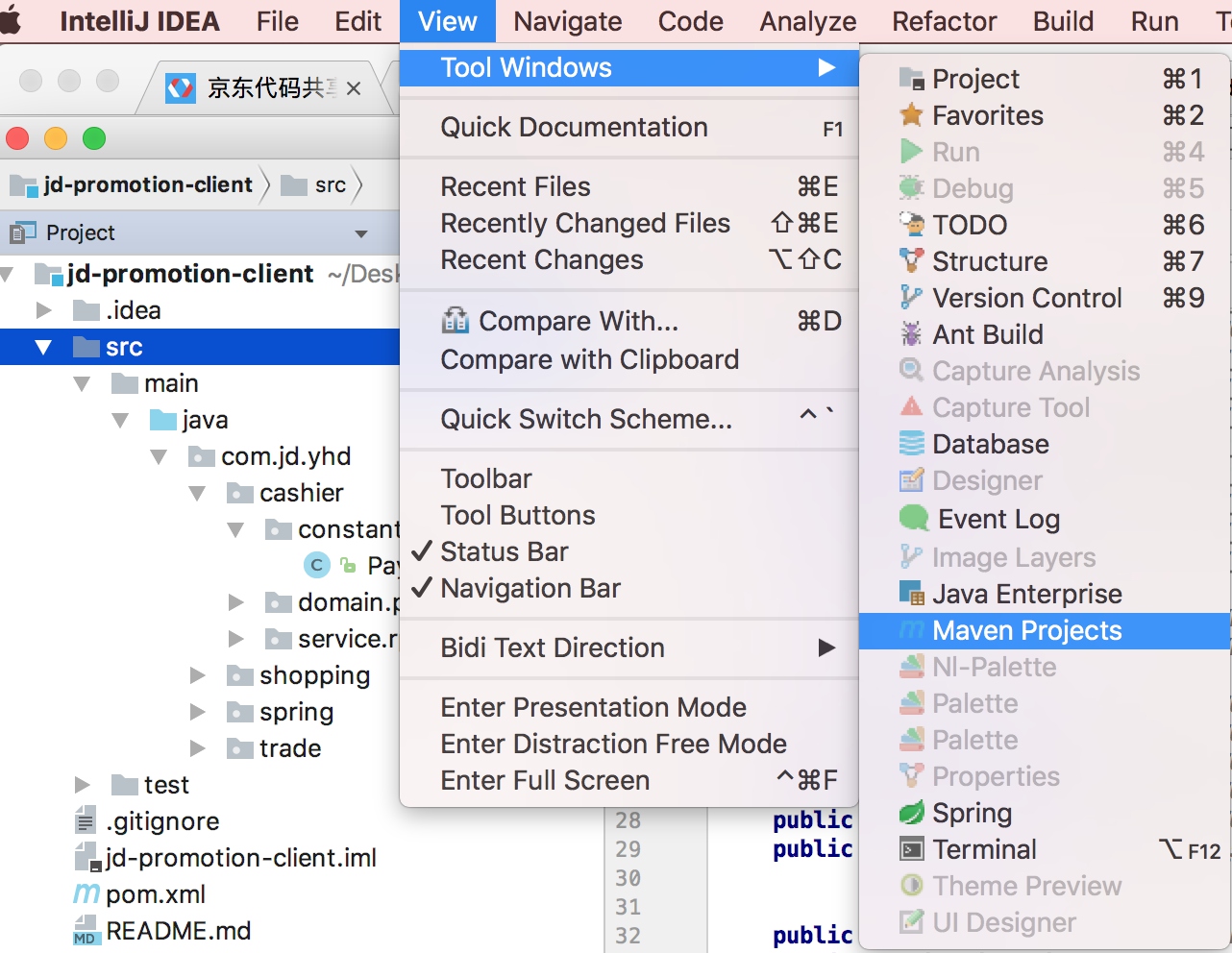Collapse the java folder arrow

pos(120,421)
